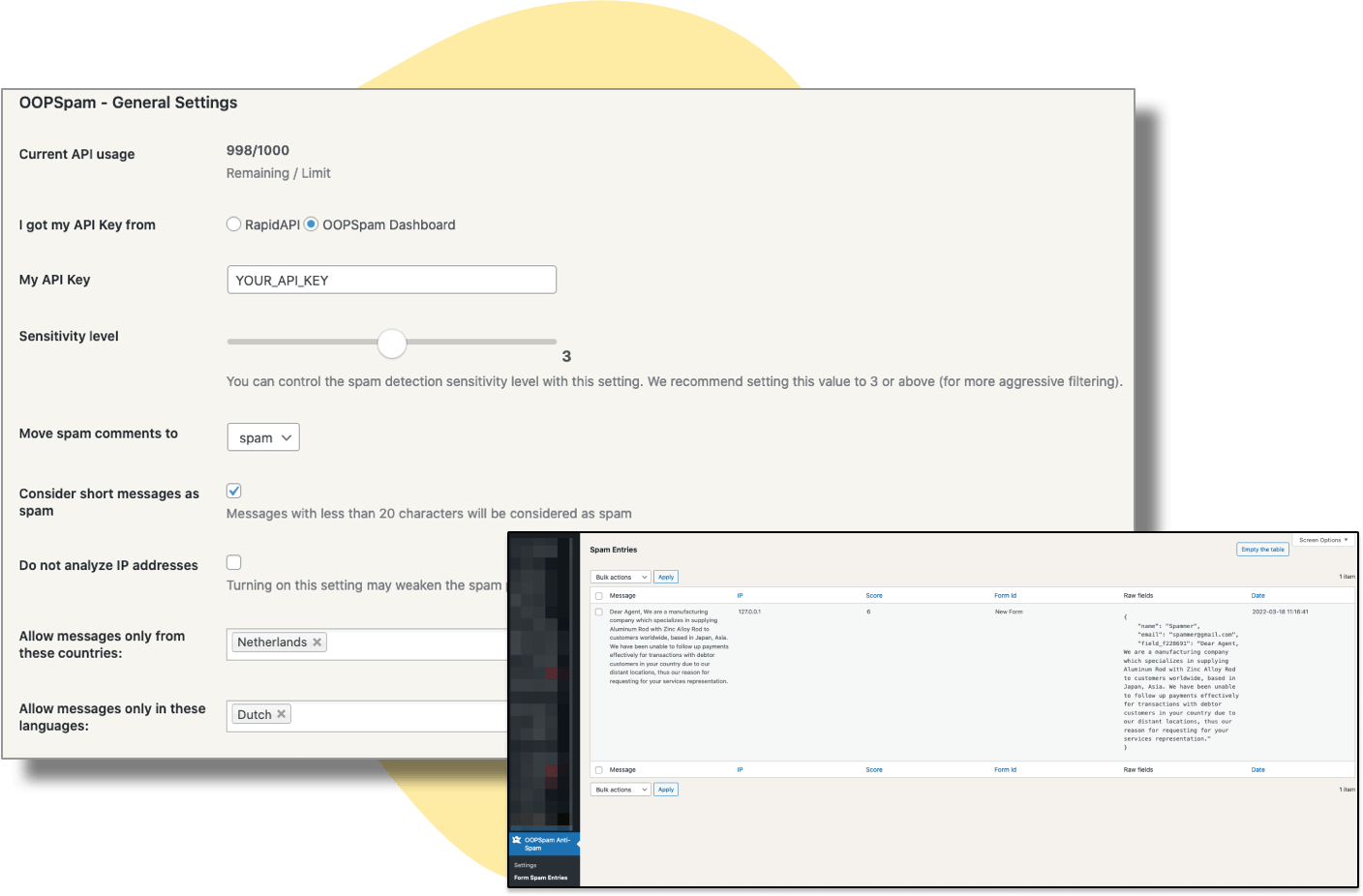1363x896 pixels.
Task: Sort by Date column in table header
Action: tap(1258, 596)
